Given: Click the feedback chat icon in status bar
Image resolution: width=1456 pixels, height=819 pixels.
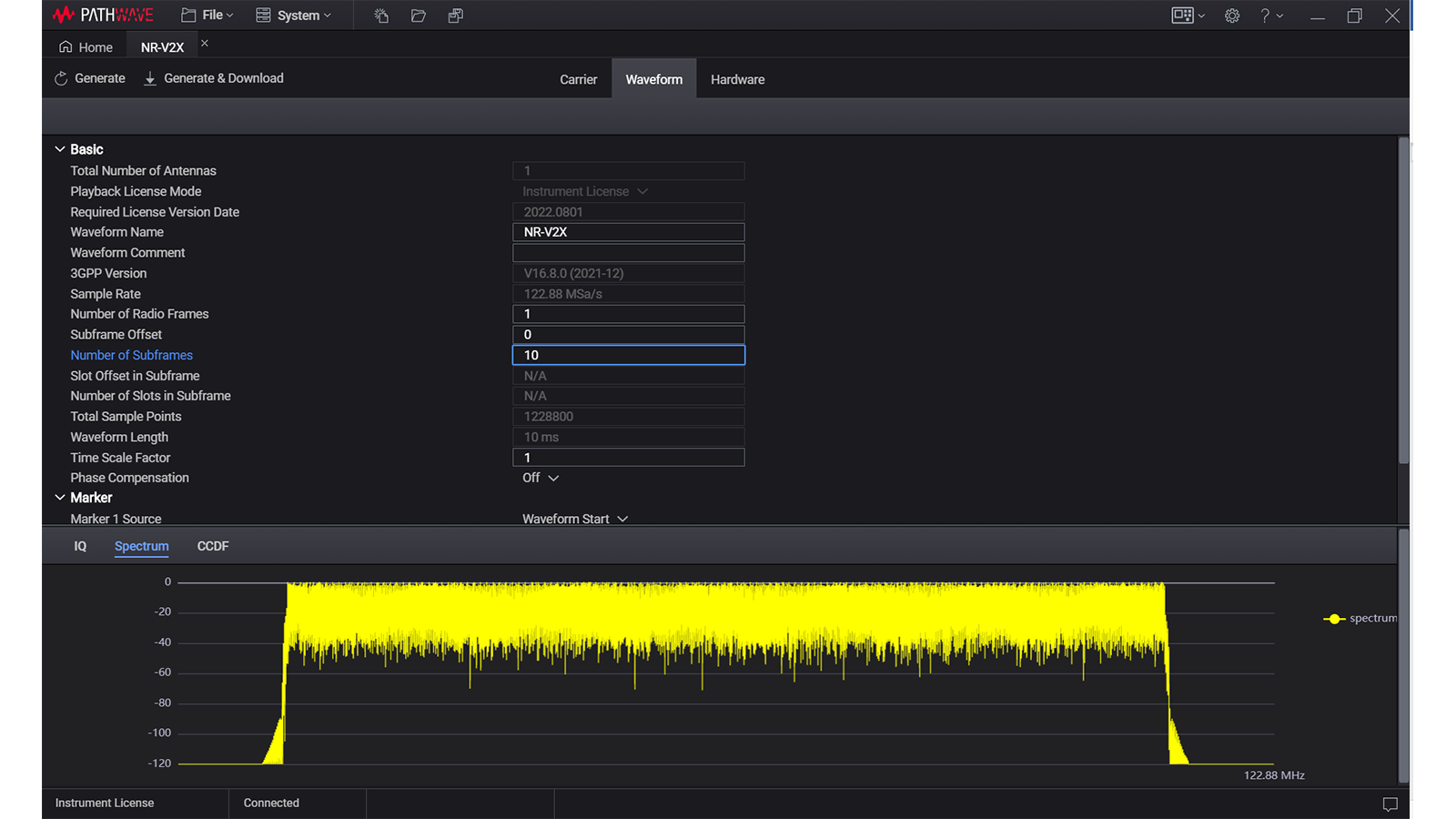Looking at the screenshot, I should 1390,804.
